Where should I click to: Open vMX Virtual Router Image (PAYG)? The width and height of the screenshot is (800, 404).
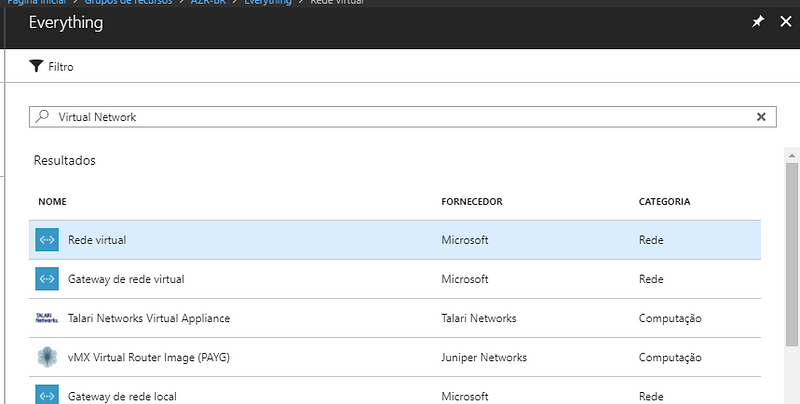pos(395,357)
